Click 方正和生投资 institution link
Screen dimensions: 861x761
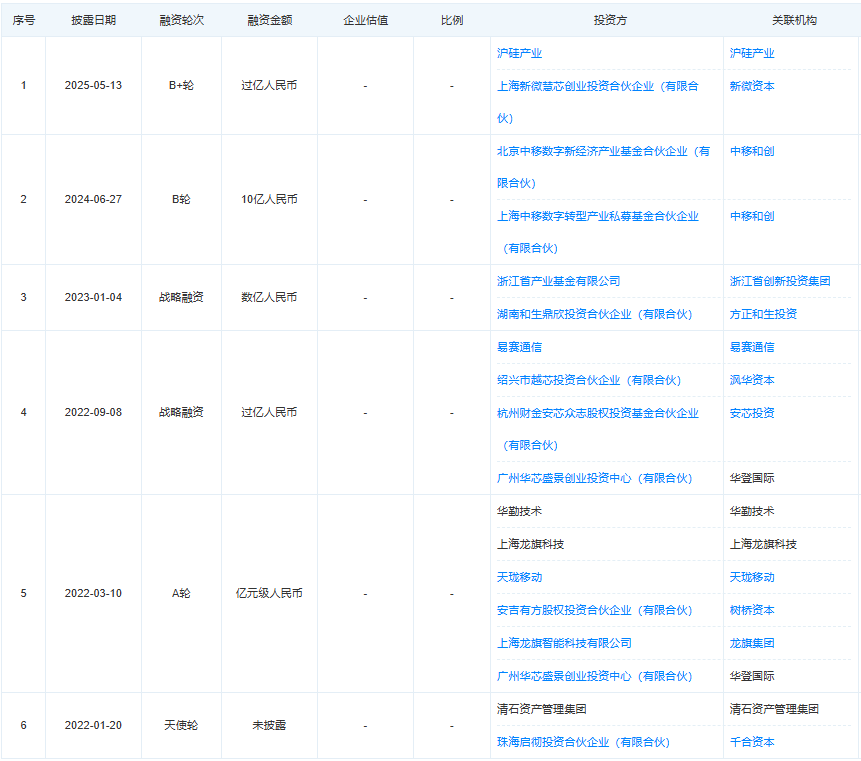(763, 315)
